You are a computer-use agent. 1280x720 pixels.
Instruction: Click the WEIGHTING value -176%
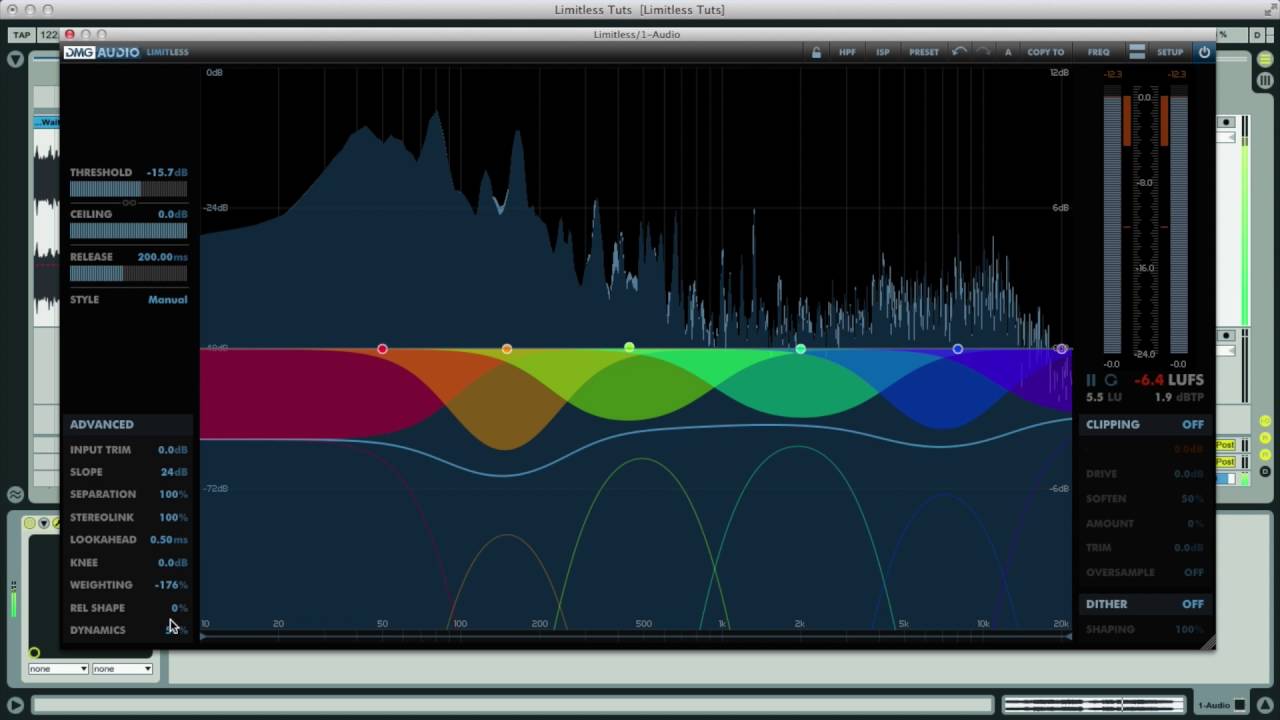pos(171,585)
